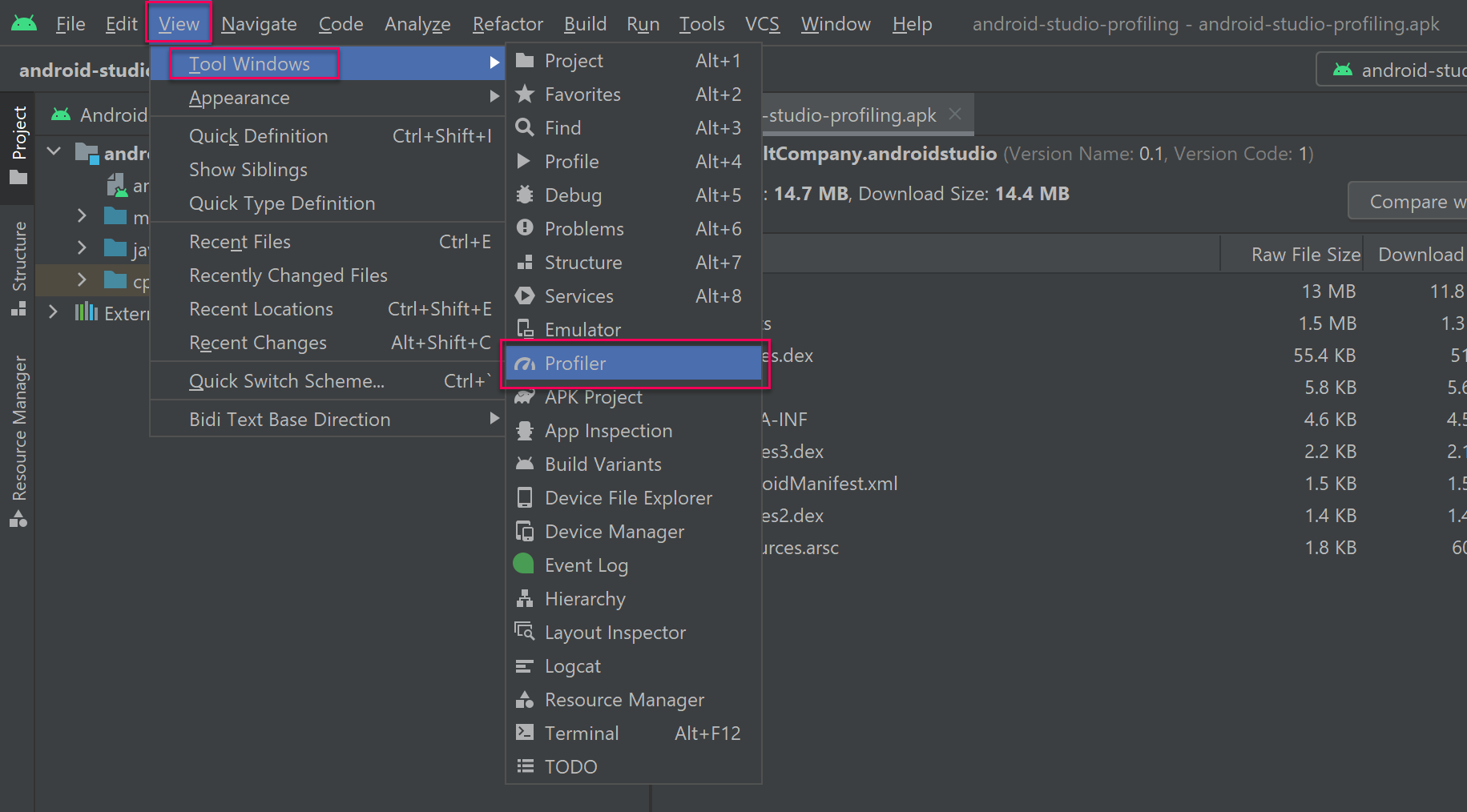
Task: Open the Logcat tool window icon
Action: point(525,666)
